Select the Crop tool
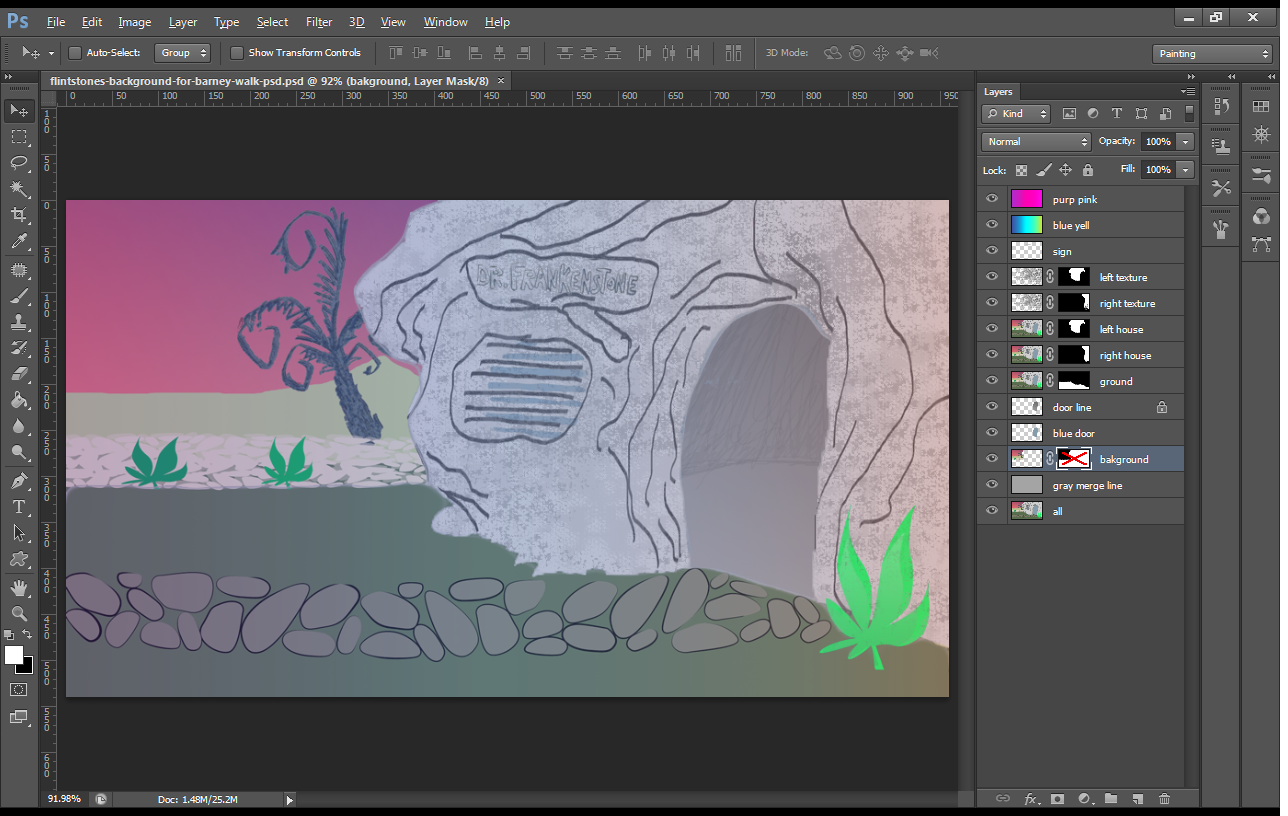This screenshot has height=816, width=1288. point(19,214)
